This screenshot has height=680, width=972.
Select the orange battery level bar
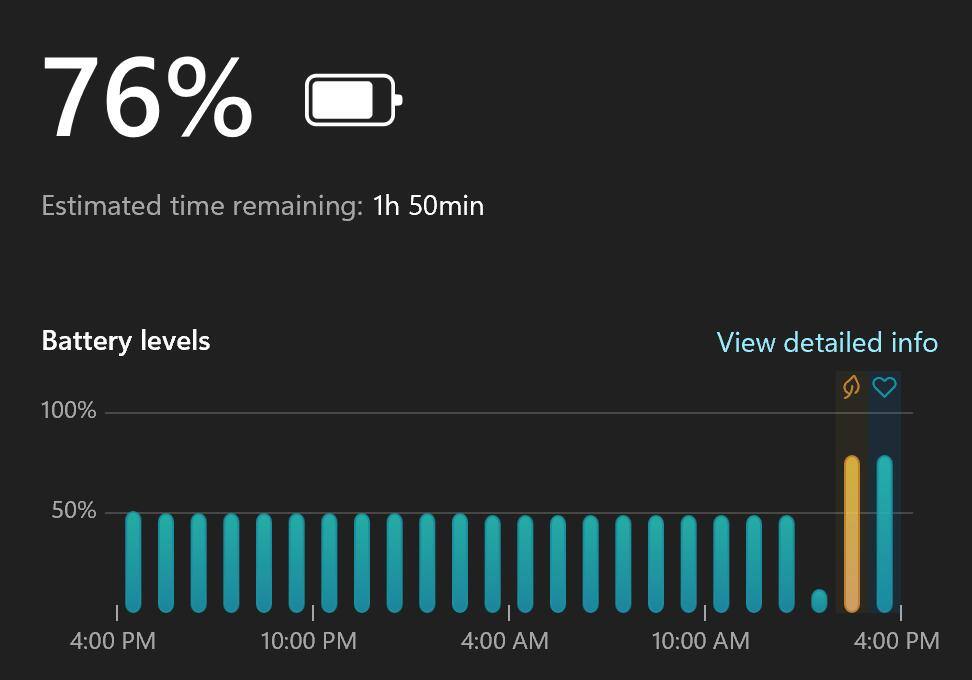851,533
